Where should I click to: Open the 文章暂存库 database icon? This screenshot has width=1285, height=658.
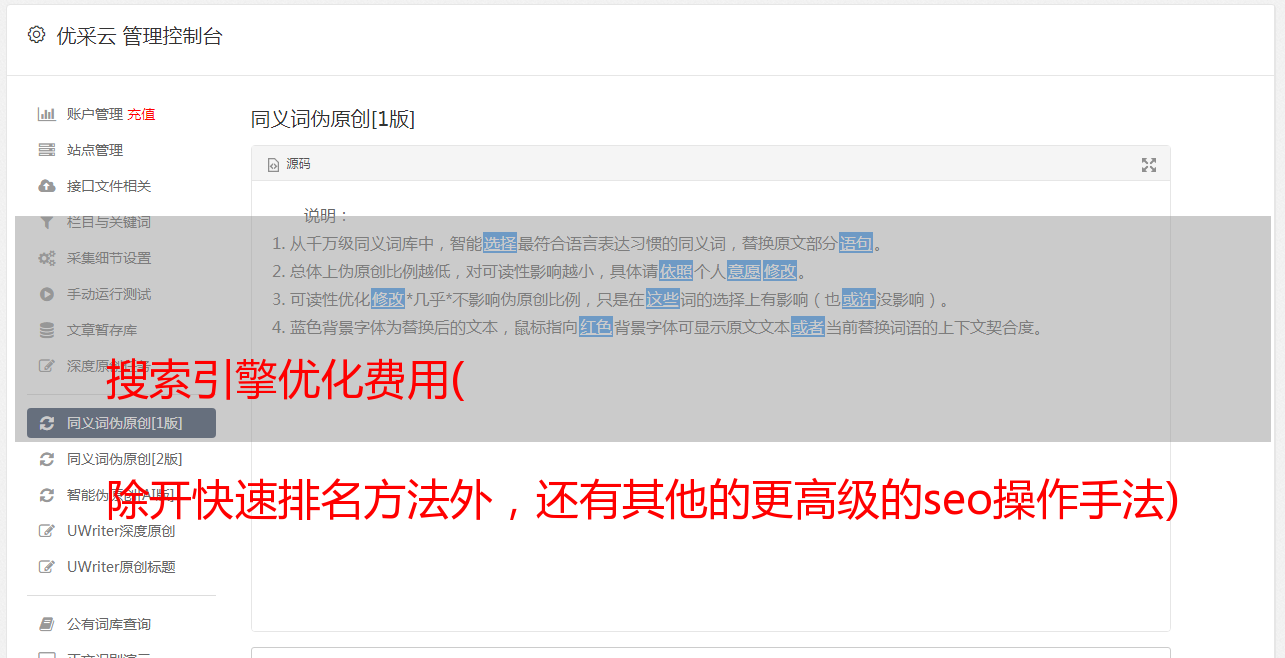pyautogui.click(x=46, y=330)
